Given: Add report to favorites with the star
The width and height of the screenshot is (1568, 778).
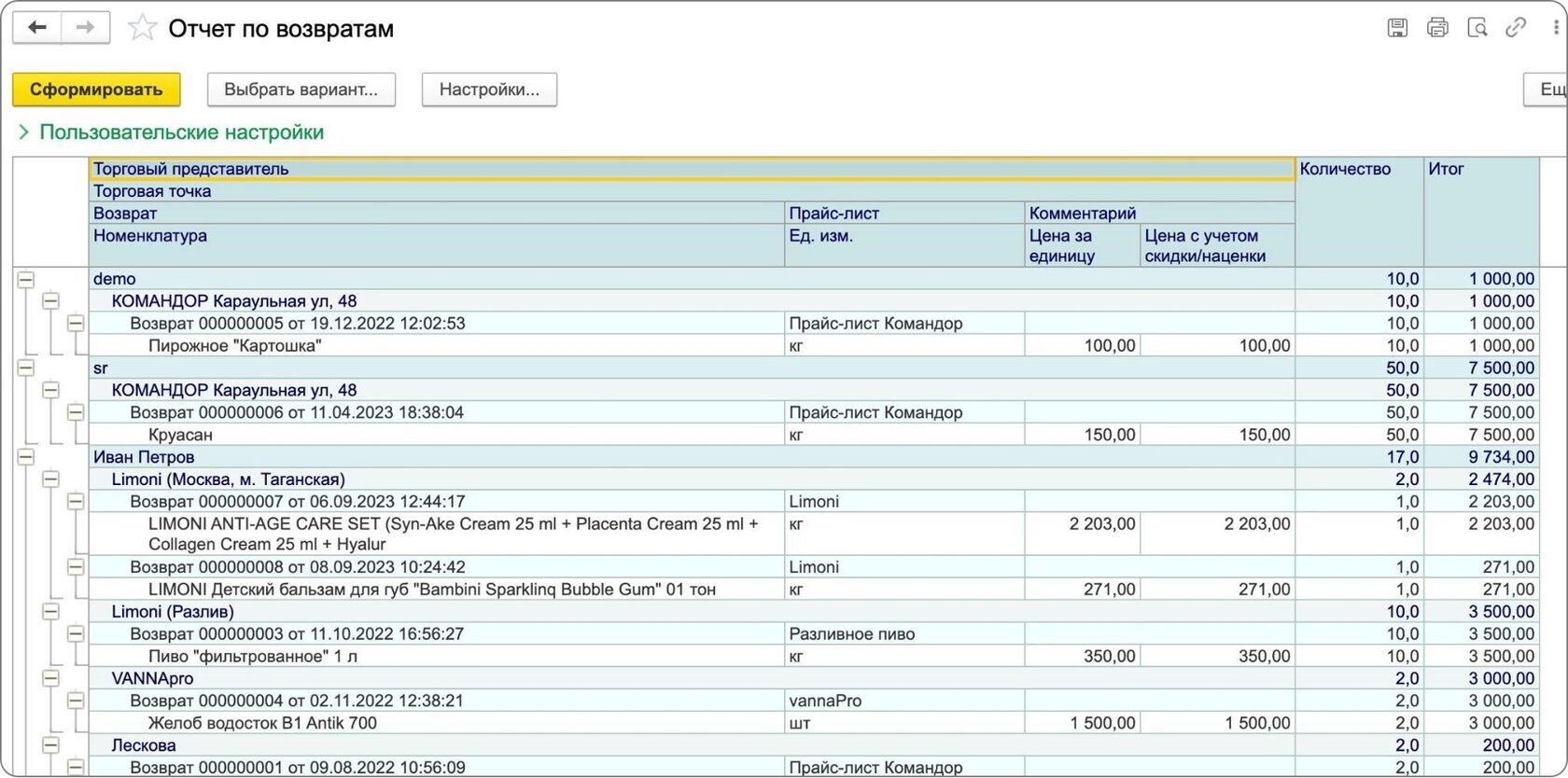Looking at the screenshot, I should pos(142,28).
